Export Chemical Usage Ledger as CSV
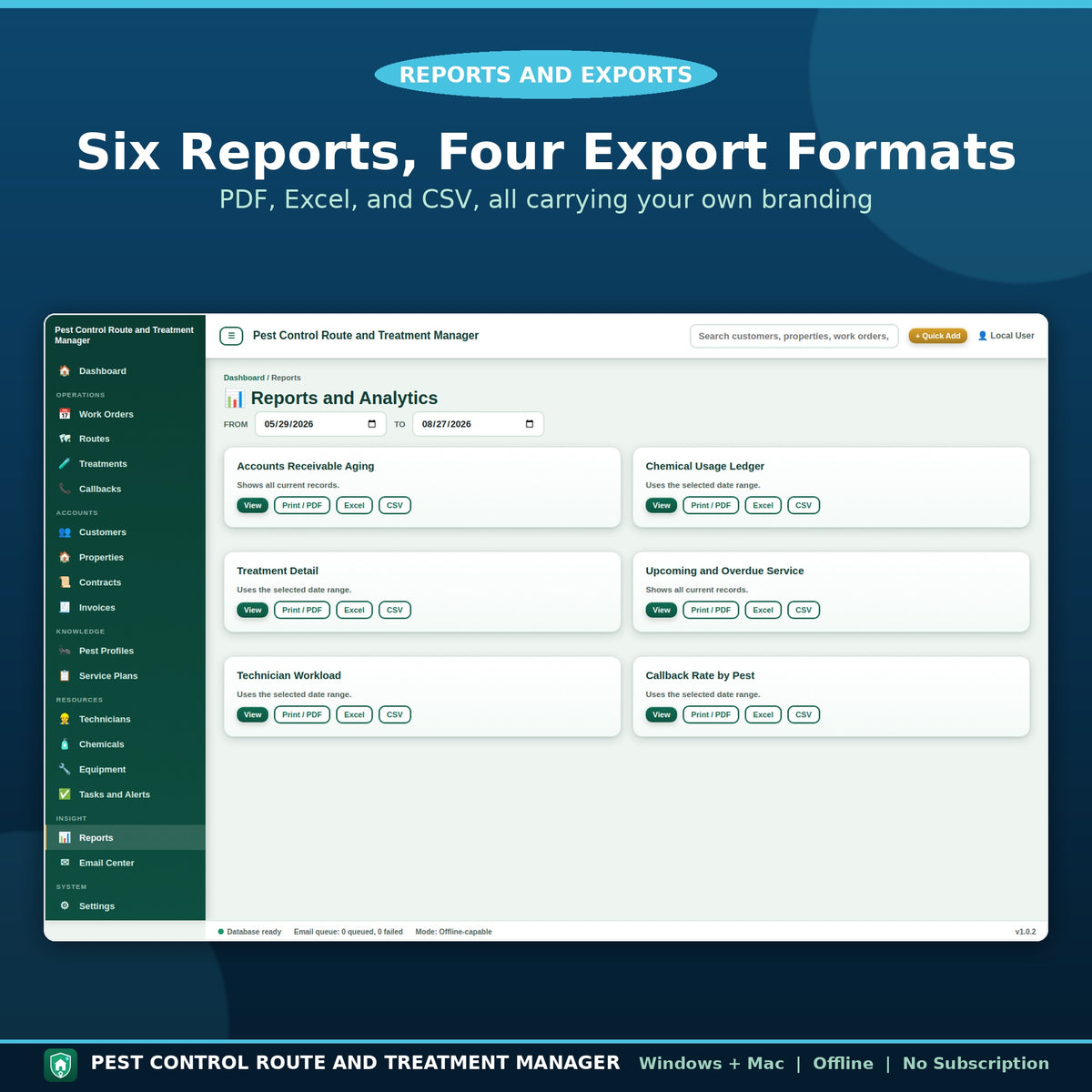Viewport: 1092px width, 1092px height. tap(804, 505)
